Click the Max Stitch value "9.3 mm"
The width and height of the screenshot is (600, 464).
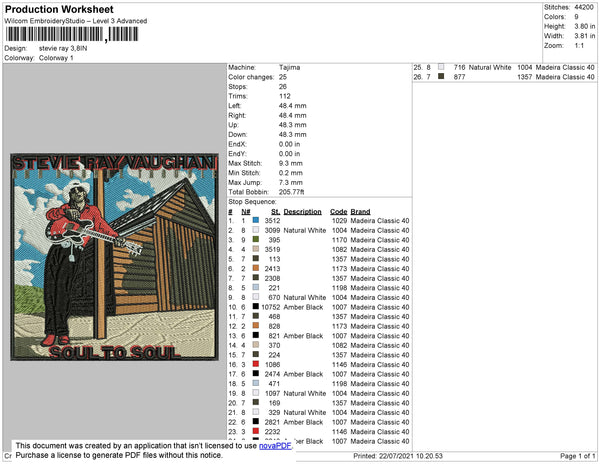(290, 163)
